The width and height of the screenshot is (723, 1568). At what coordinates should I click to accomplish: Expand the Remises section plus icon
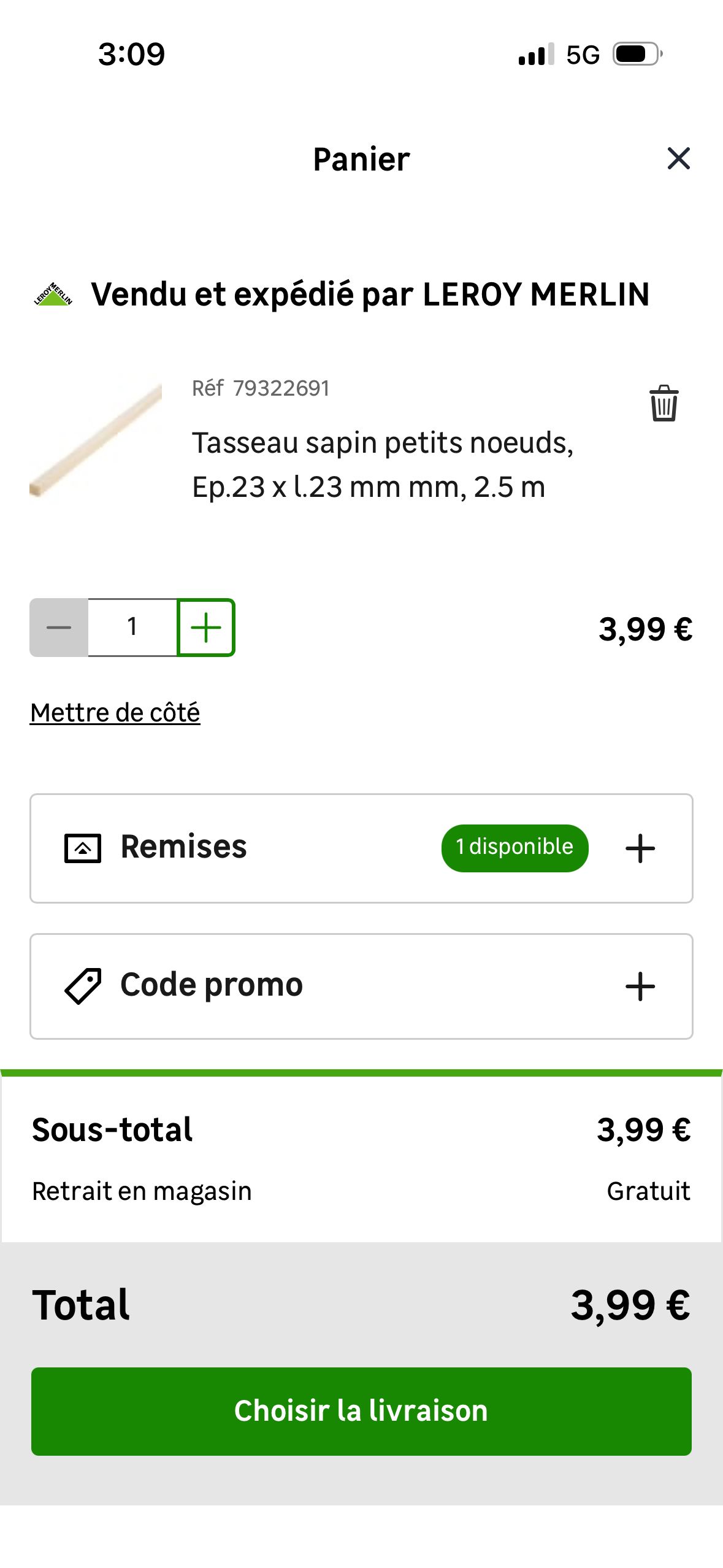point(640,848)
